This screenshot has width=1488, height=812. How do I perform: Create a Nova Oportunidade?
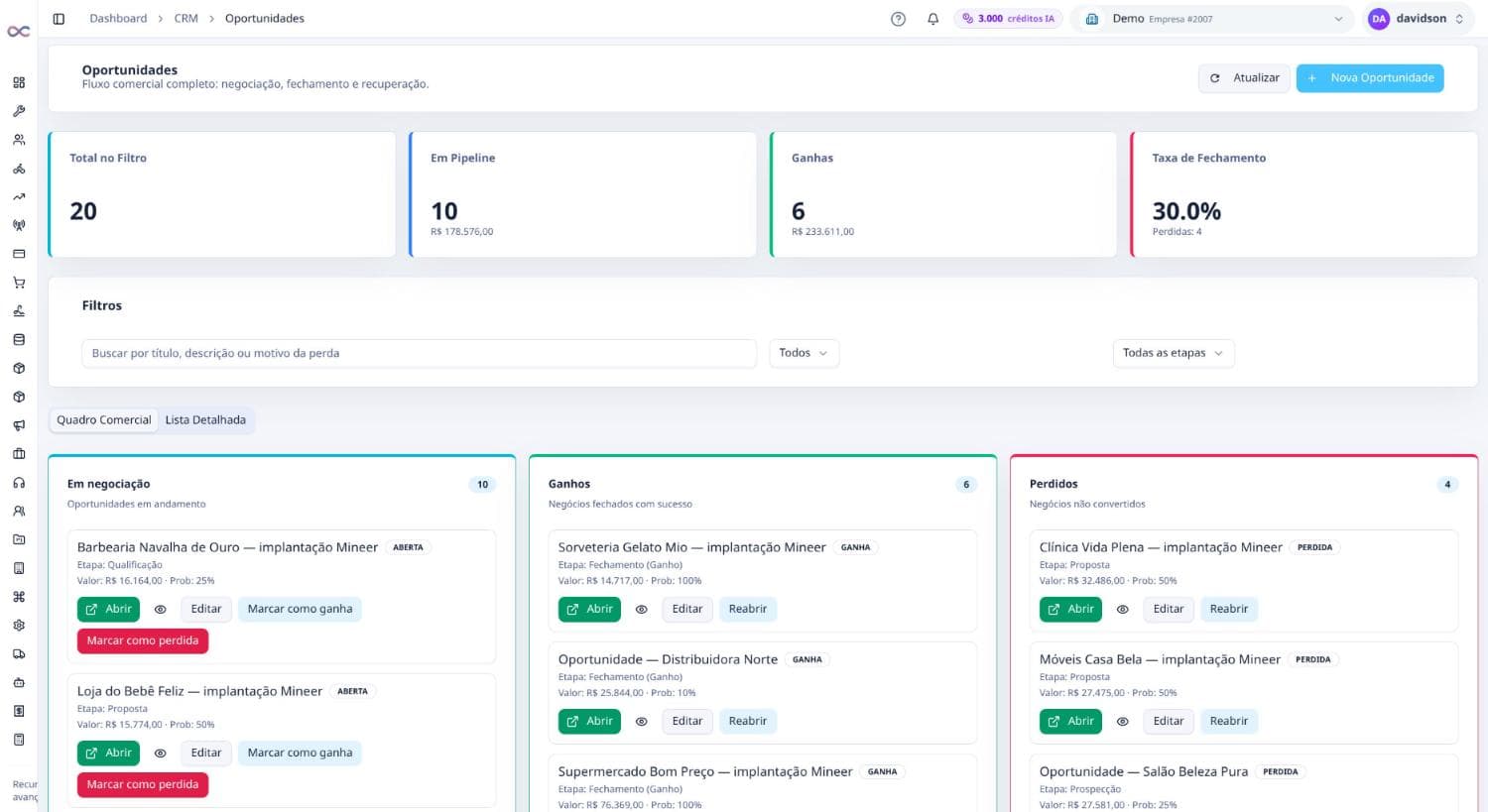point(1370,78)
